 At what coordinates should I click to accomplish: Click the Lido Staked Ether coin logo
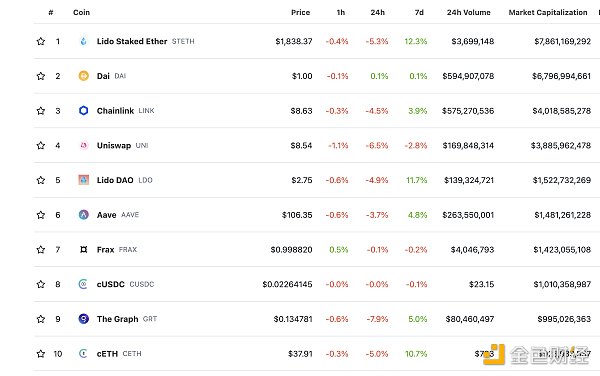click(83, 41)
